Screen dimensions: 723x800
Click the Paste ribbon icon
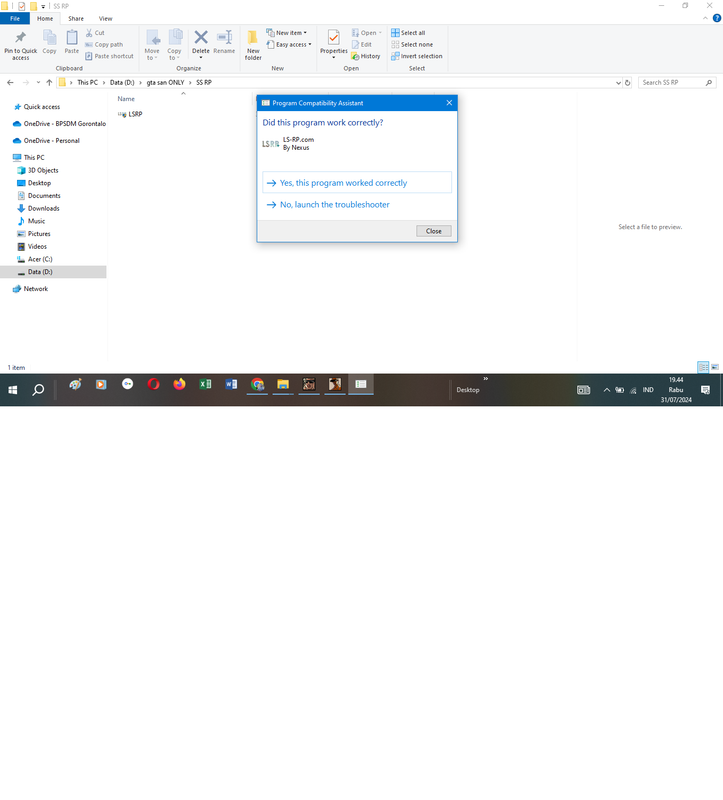(x=72, y=37)
